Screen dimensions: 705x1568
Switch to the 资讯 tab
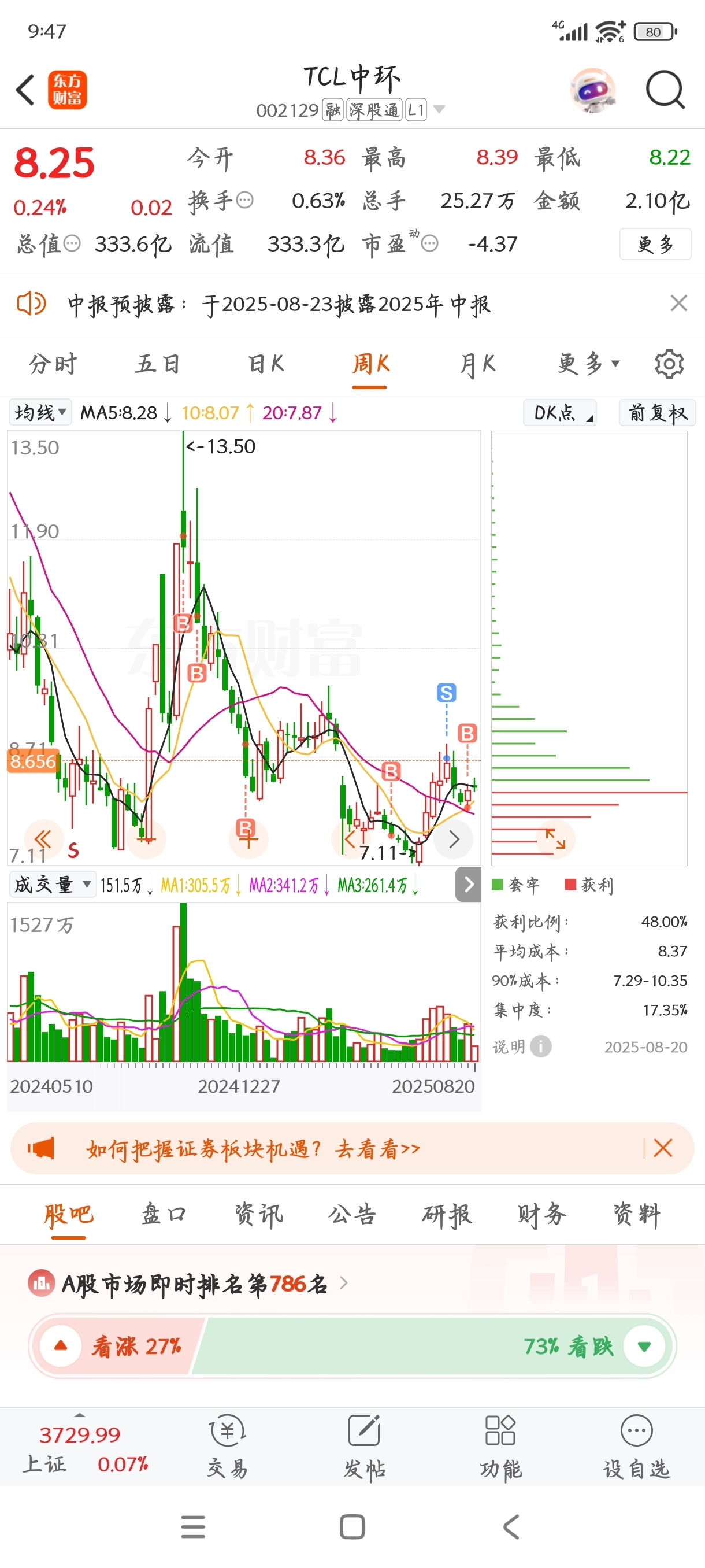click(258, 1215)
